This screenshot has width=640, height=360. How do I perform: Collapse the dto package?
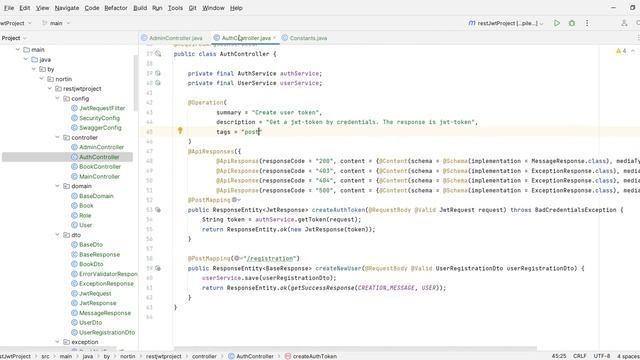click(x=58, y=235)
